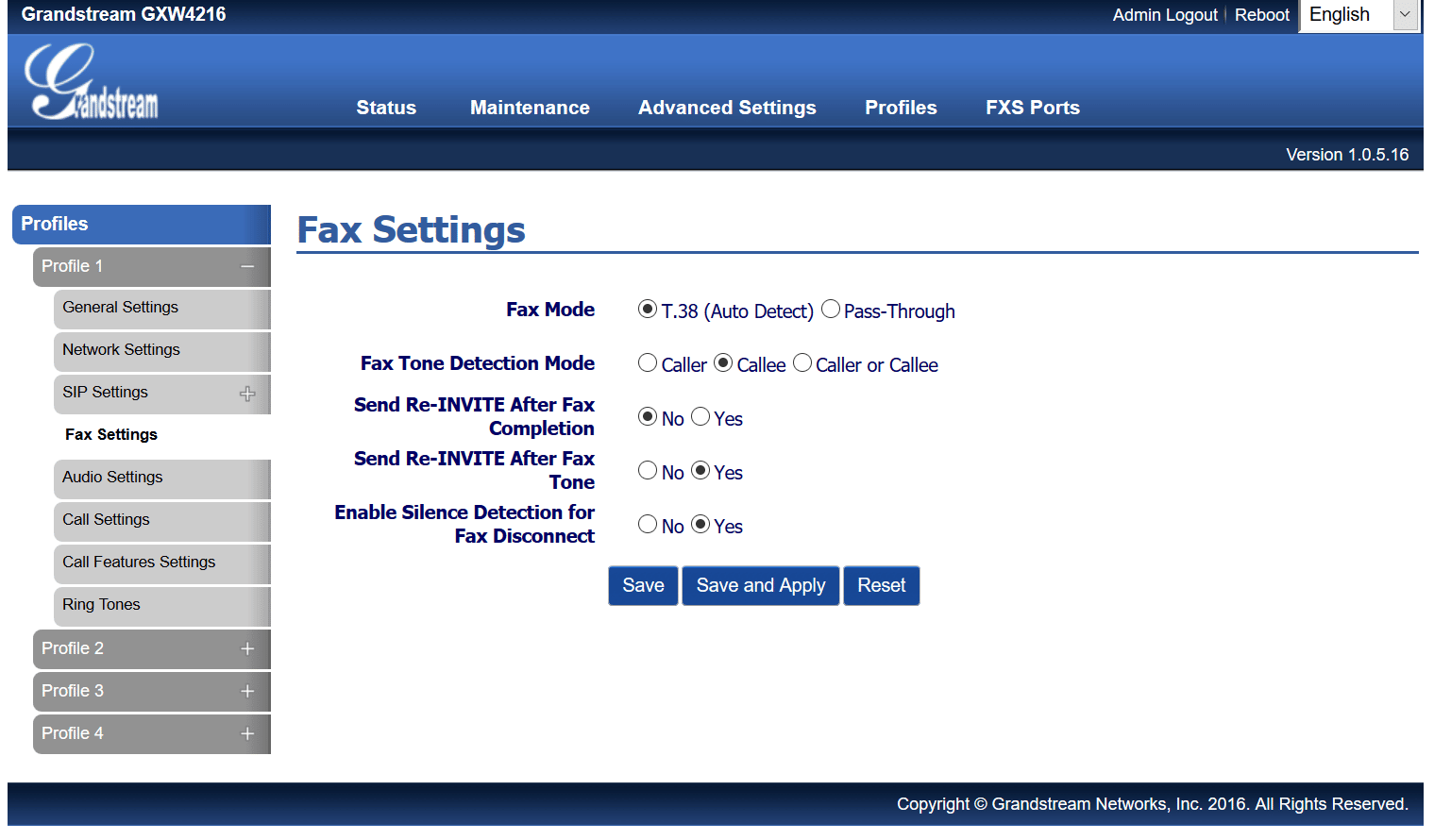Click the Fax Mode label
This screenshot has width=1451, height=840.
tap(550, 310)
